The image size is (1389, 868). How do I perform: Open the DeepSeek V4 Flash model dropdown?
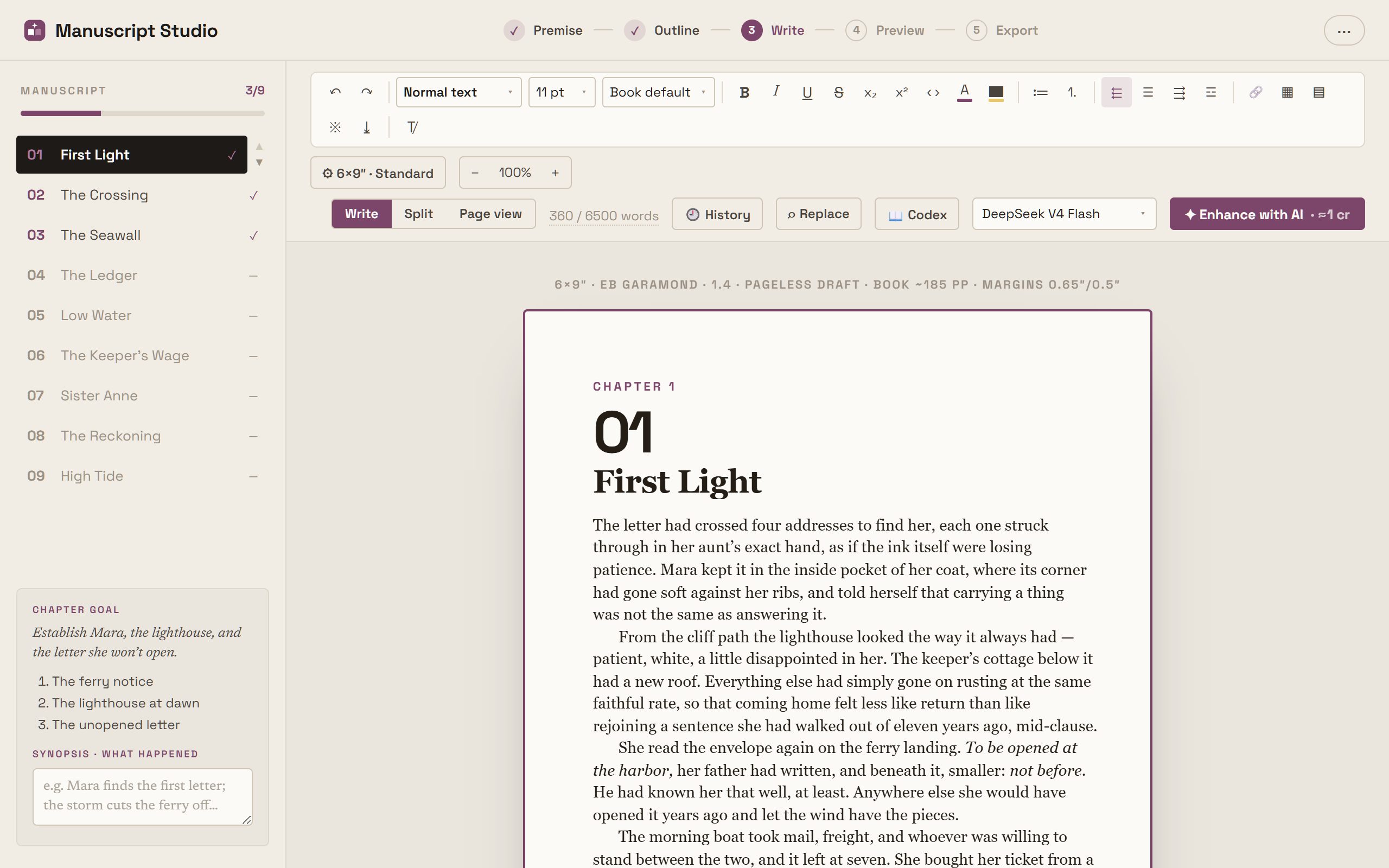[1064, 214]
